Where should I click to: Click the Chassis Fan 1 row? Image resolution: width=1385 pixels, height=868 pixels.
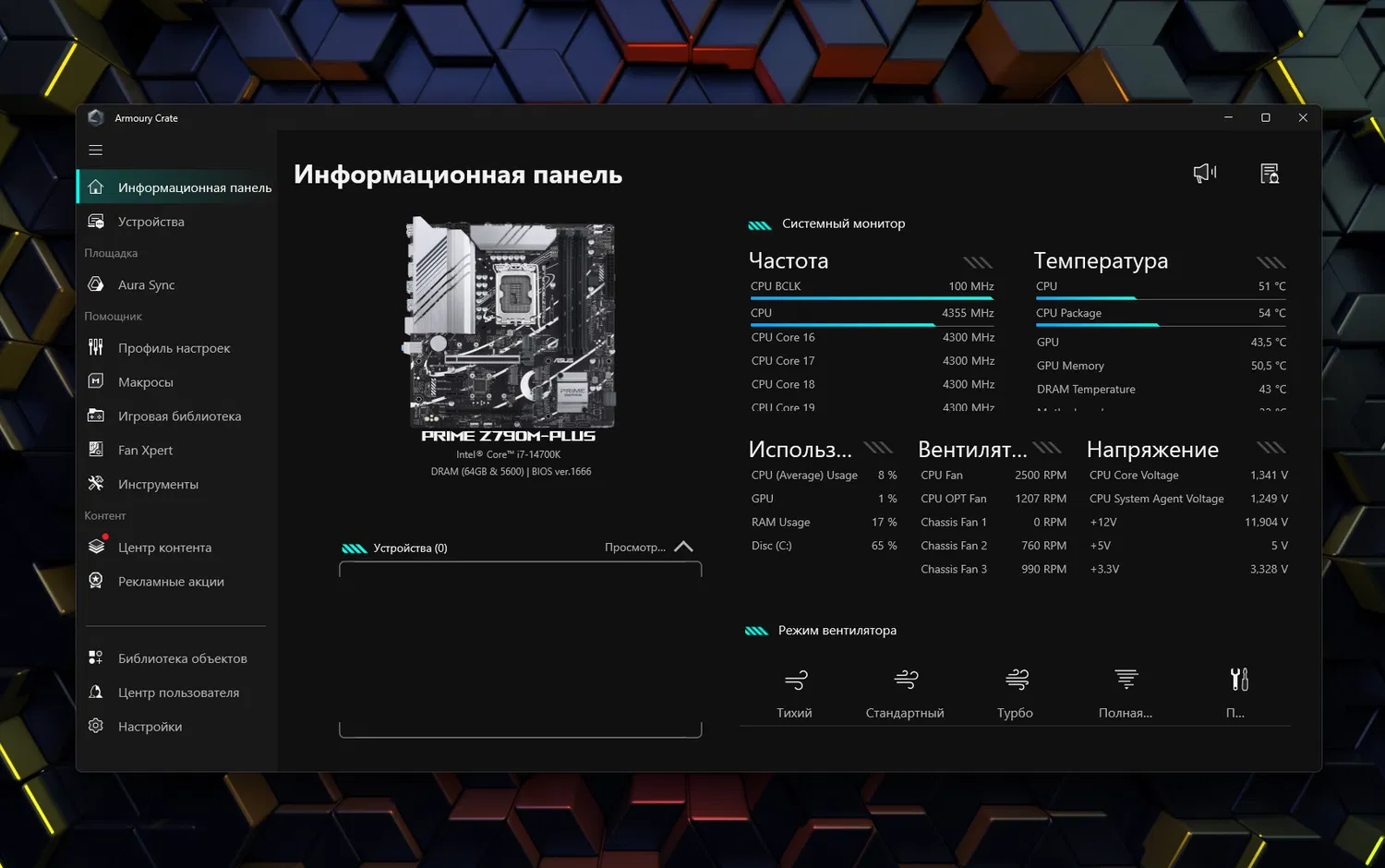[994, 523]
